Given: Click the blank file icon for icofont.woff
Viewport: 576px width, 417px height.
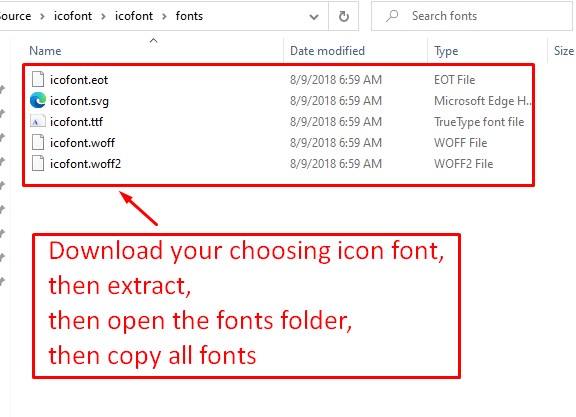Looking at the screenshot, I should [38, 142].
